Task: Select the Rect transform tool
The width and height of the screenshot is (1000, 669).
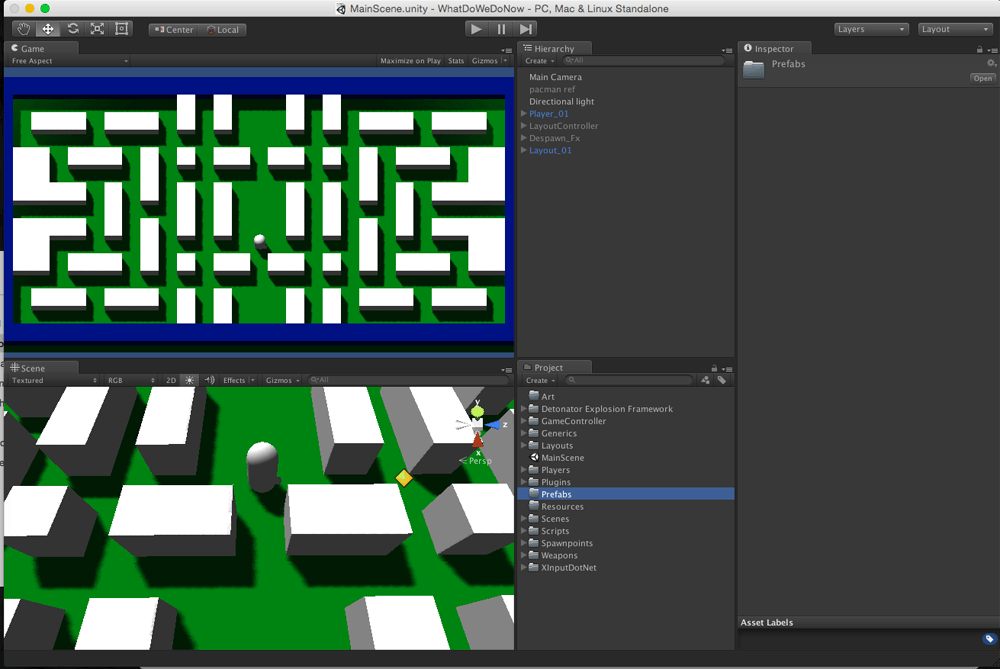Action: 121,29
